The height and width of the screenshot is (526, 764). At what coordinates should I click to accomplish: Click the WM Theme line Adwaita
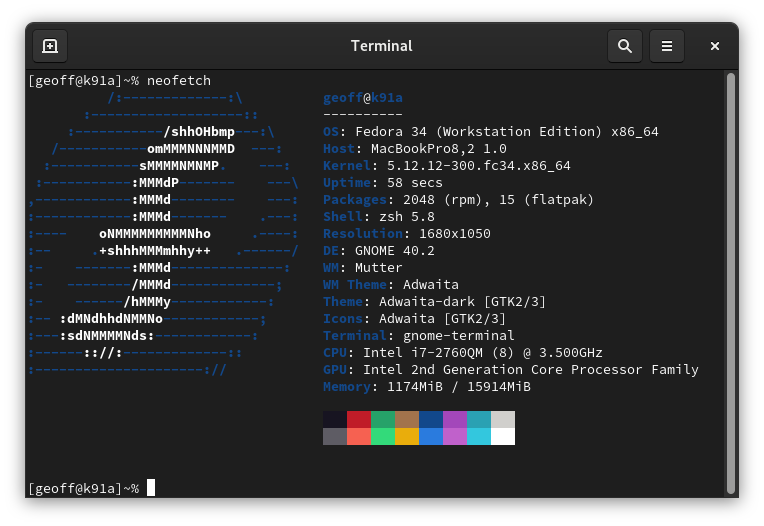[x=391, y=285]
